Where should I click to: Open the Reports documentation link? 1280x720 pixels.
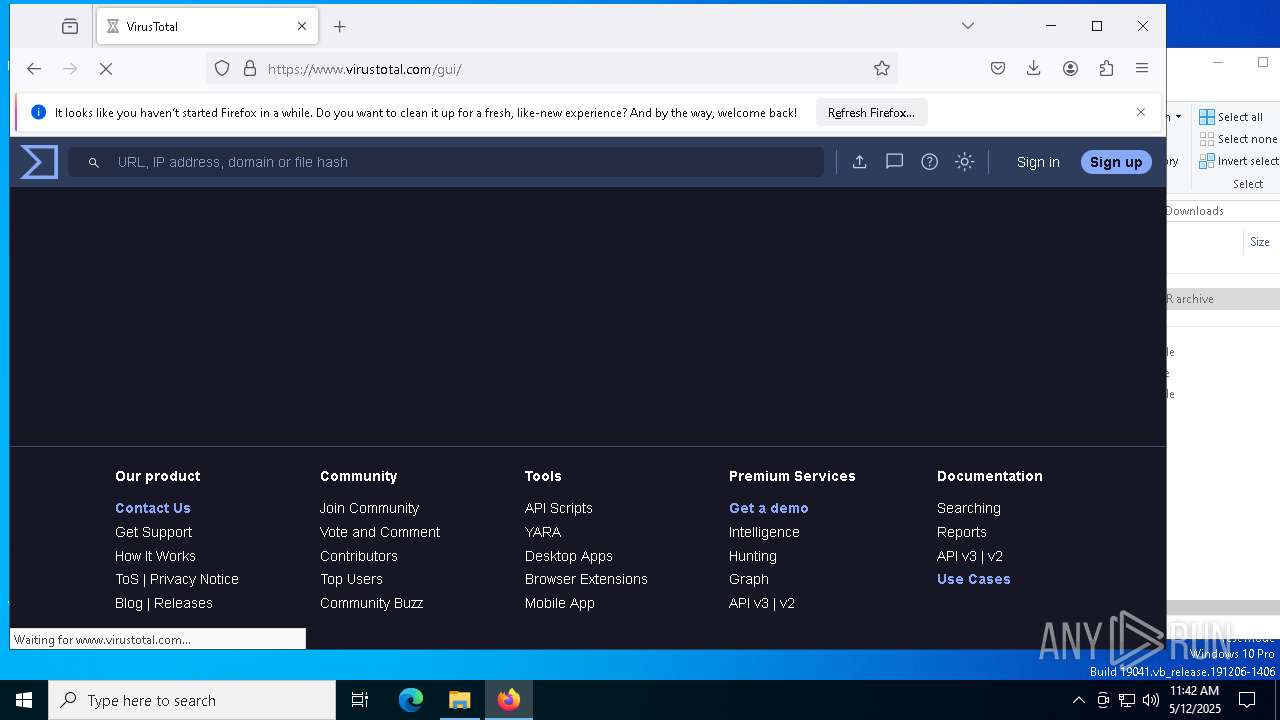(x=962, y=532)
